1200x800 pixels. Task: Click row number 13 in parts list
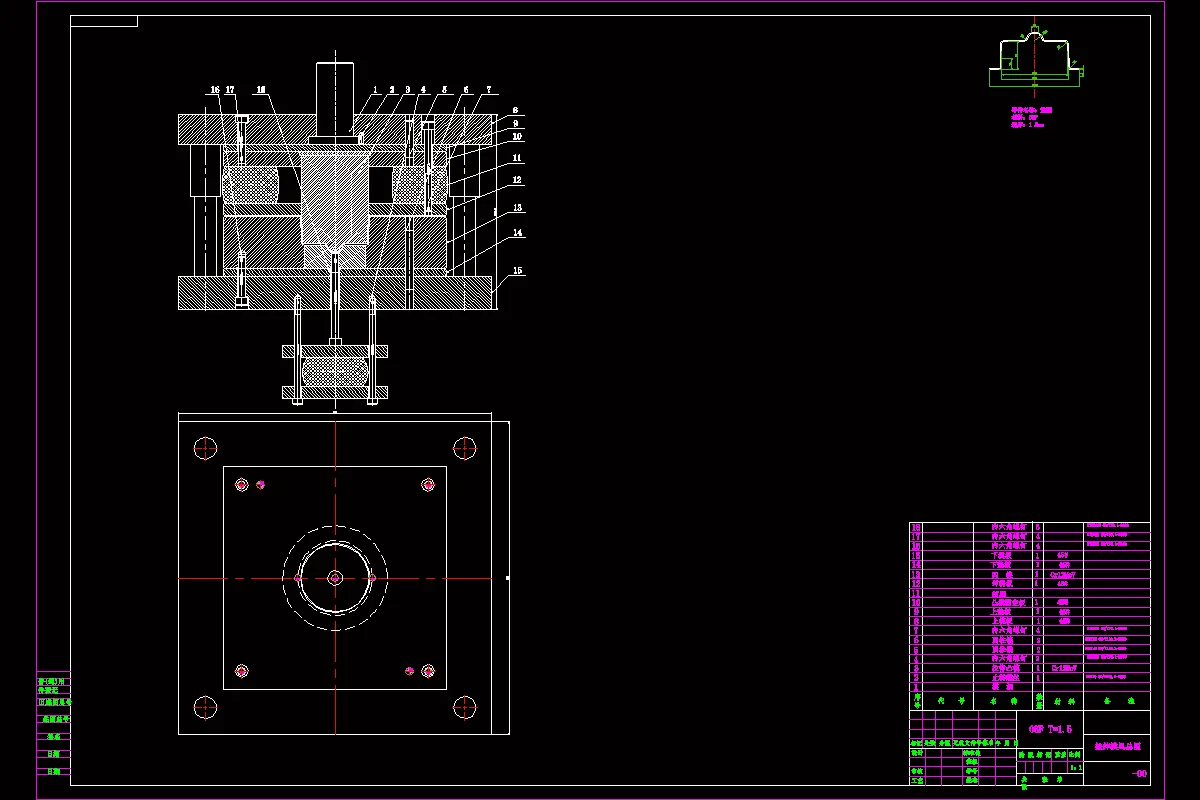click(x=1030, y=574)
